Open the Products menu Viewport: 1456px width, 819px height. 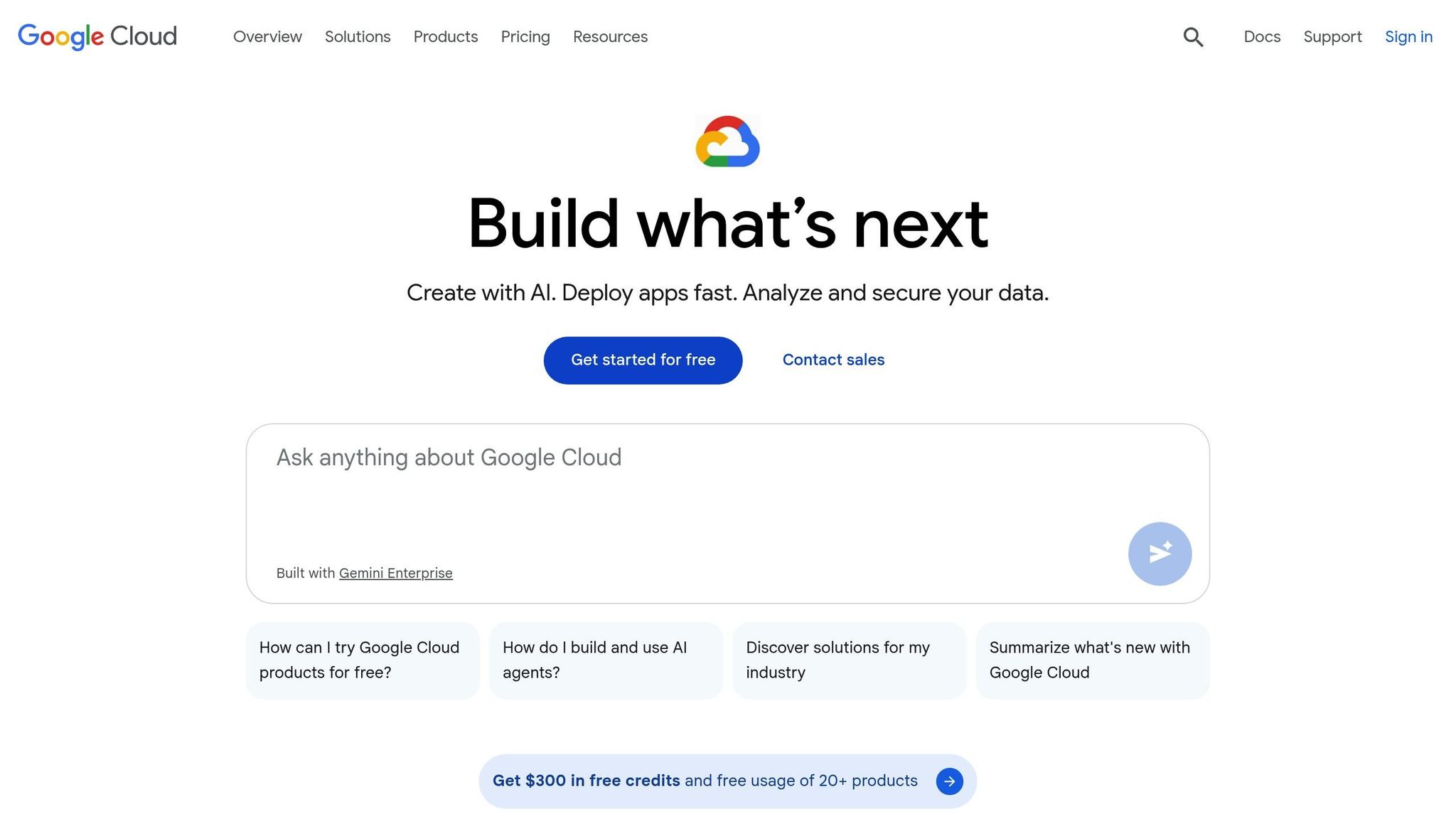click(x=445, y=37)
